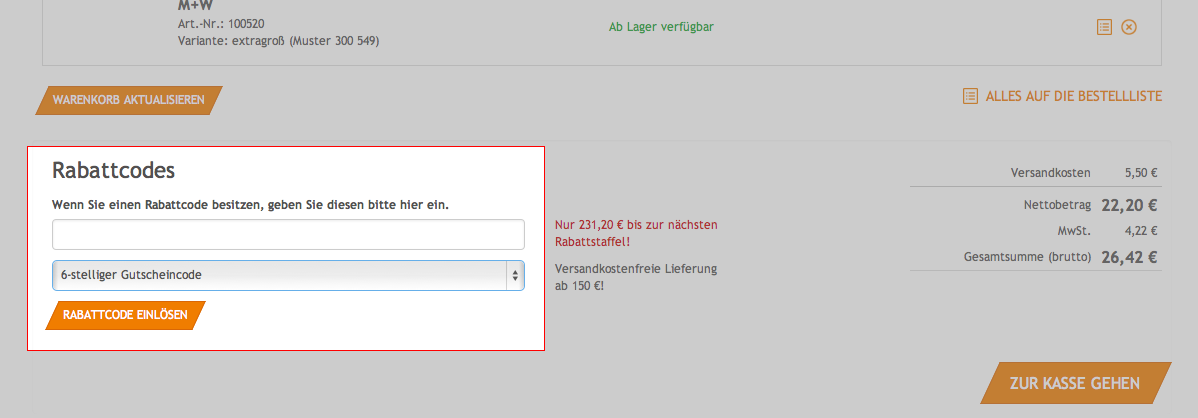
Task: Click the red Rabattstaffel notice text
Action: click(x=635, y=233)
